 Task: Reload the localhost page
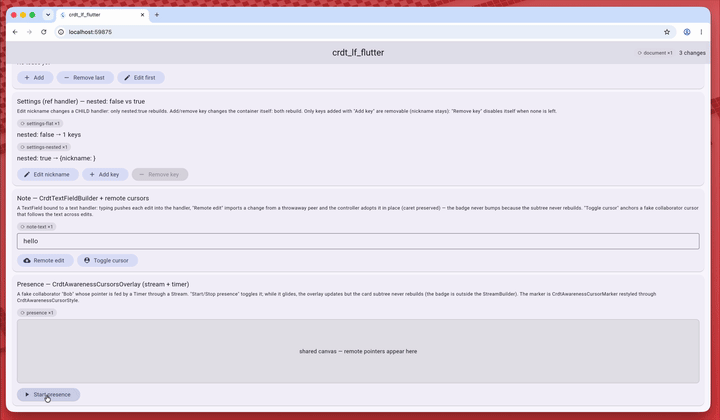coord(44,32)
